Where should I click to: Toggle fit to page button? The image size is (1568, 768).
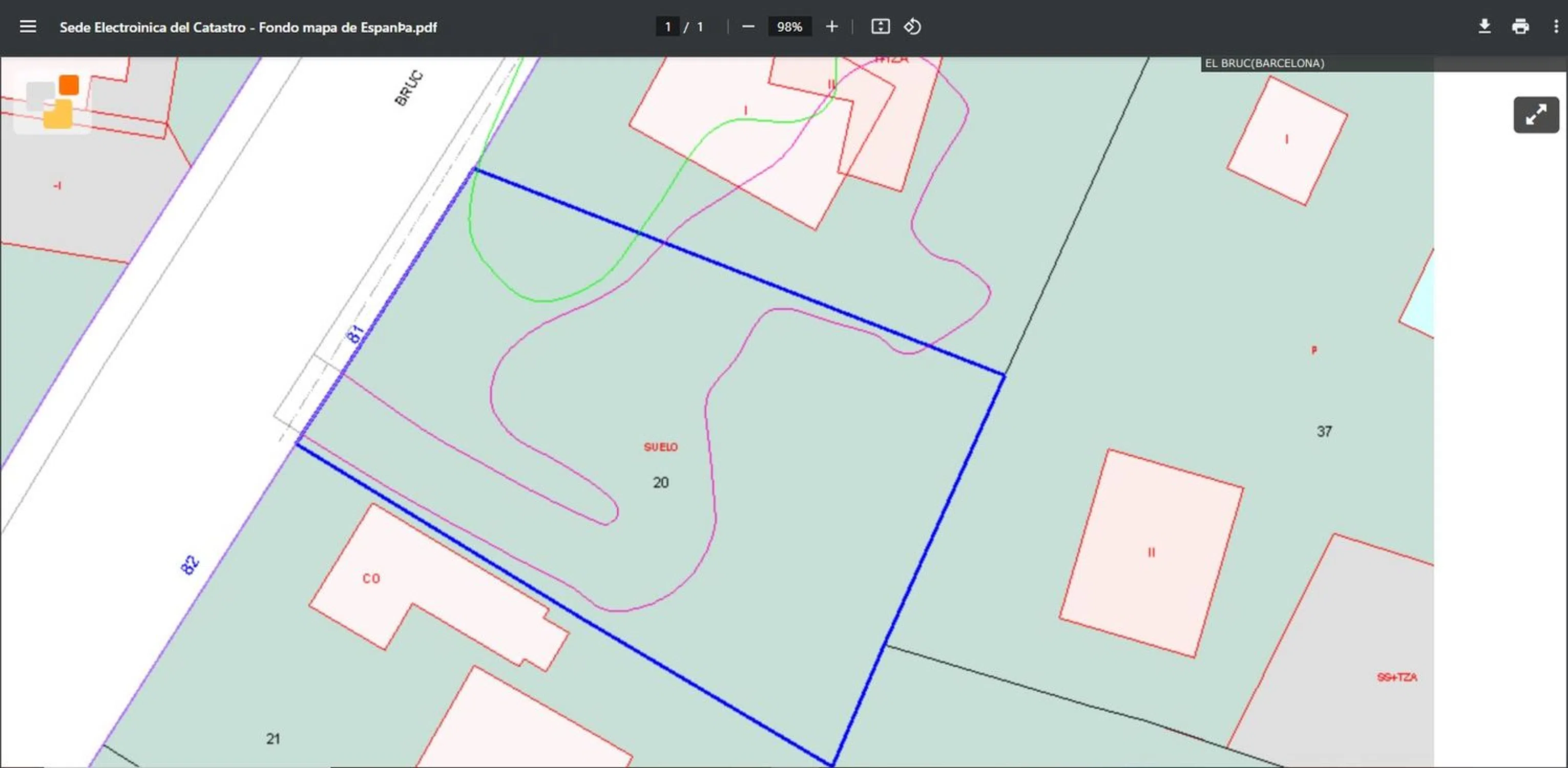click(x=880, y=27)
